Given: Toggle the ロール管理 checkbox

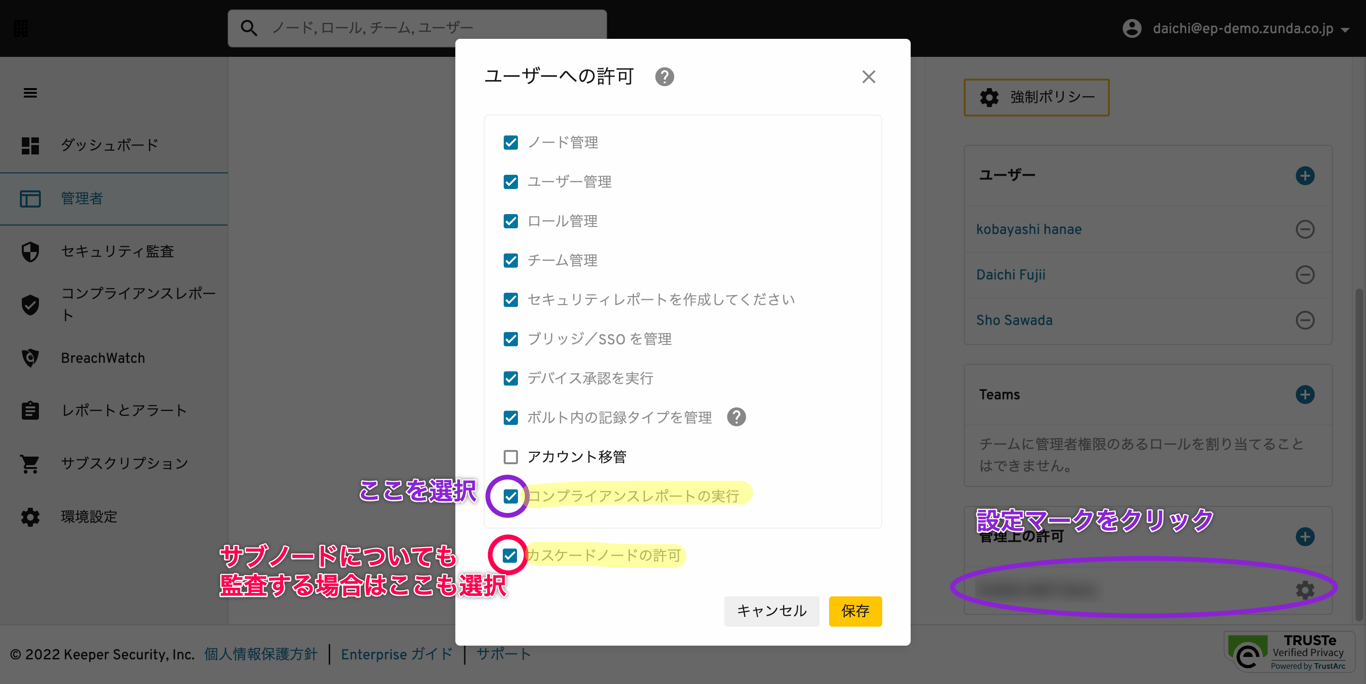Looking at the screenshot, I should (x=511, y=221).
